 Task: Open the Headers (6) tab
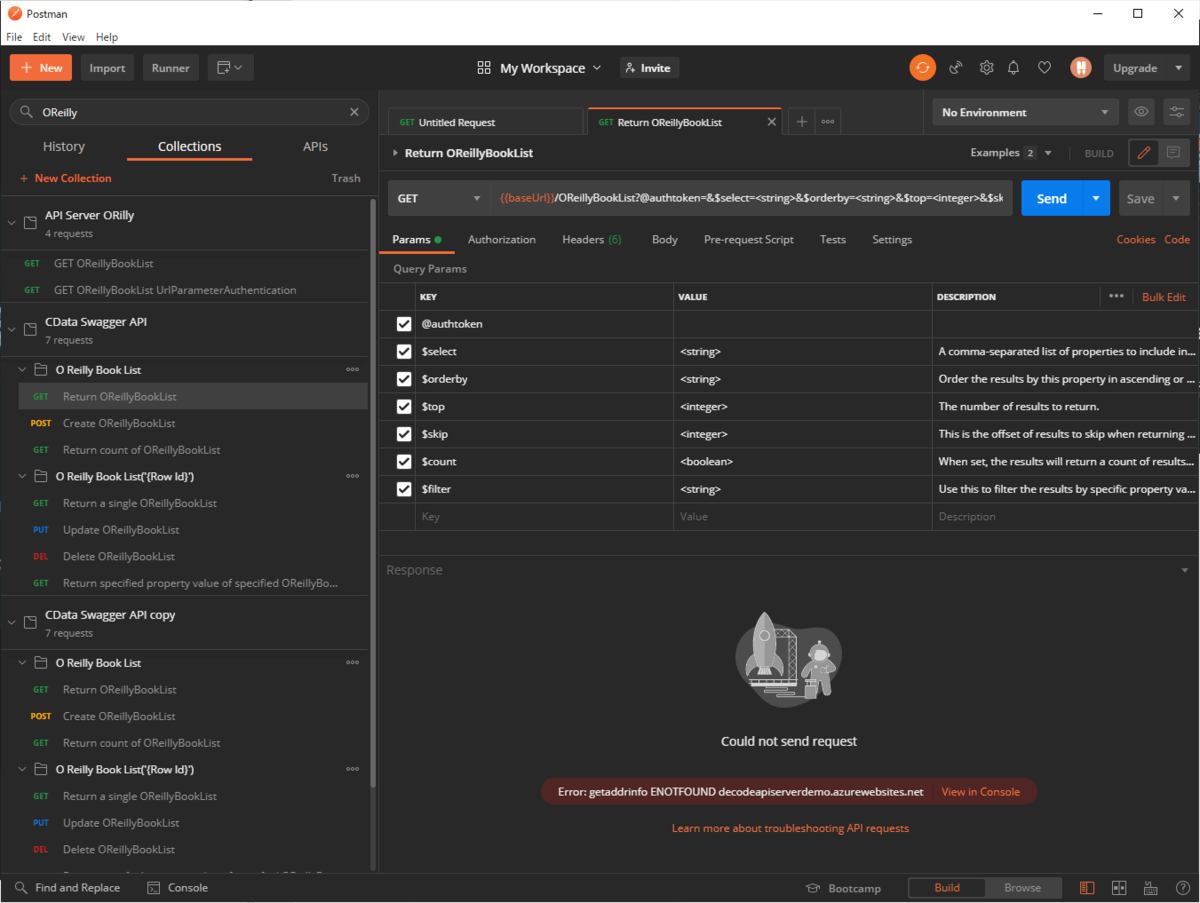(592, 239)
